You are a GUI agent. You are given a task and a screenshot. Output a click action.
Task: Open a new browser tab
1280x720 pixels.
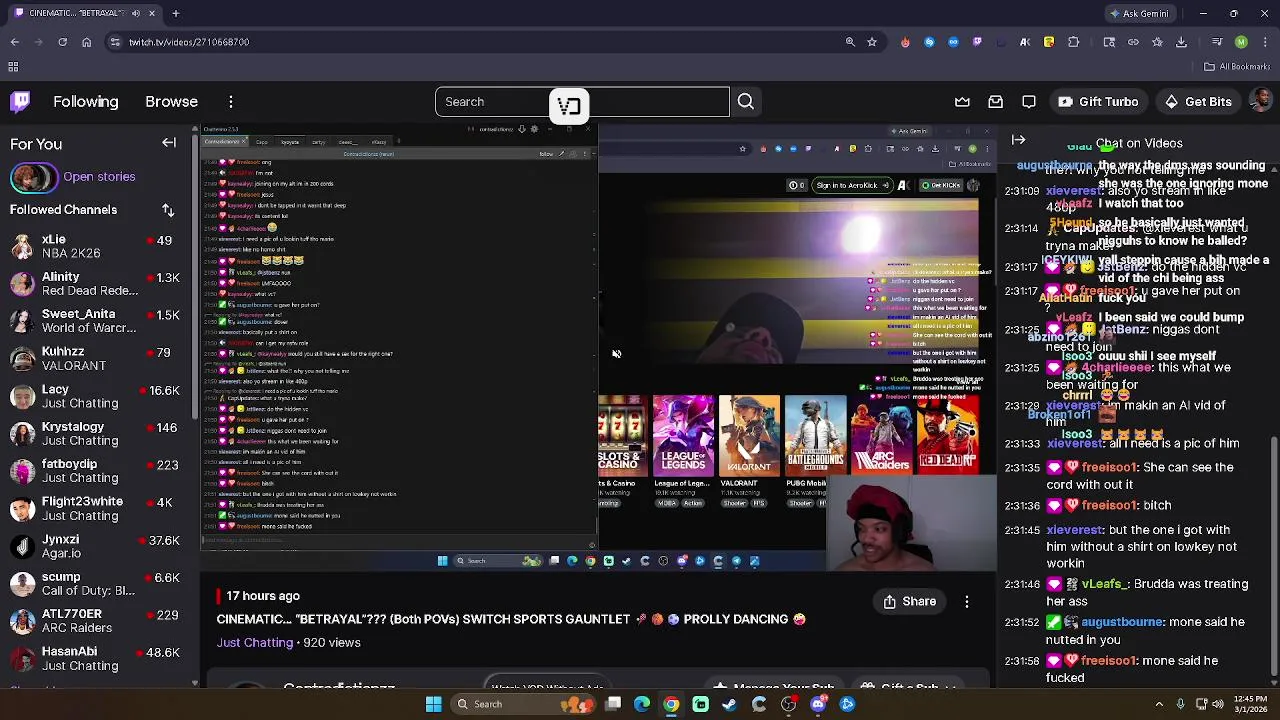176,14
